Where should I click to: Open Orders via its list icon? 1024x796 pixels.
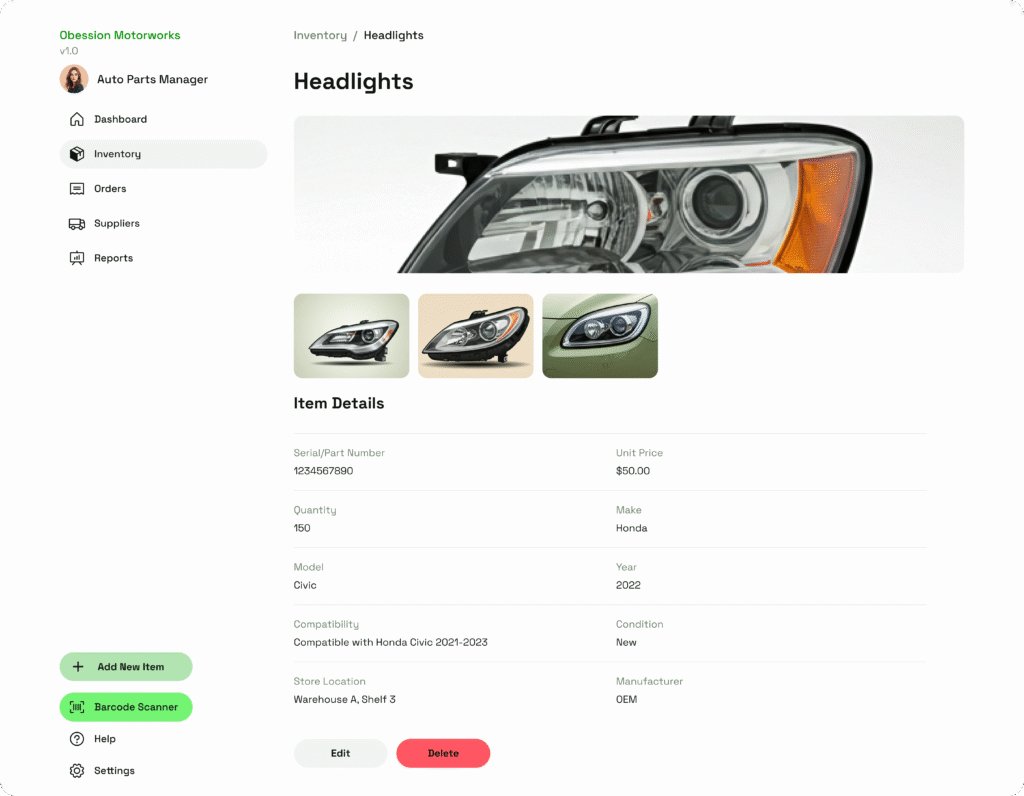76,188
